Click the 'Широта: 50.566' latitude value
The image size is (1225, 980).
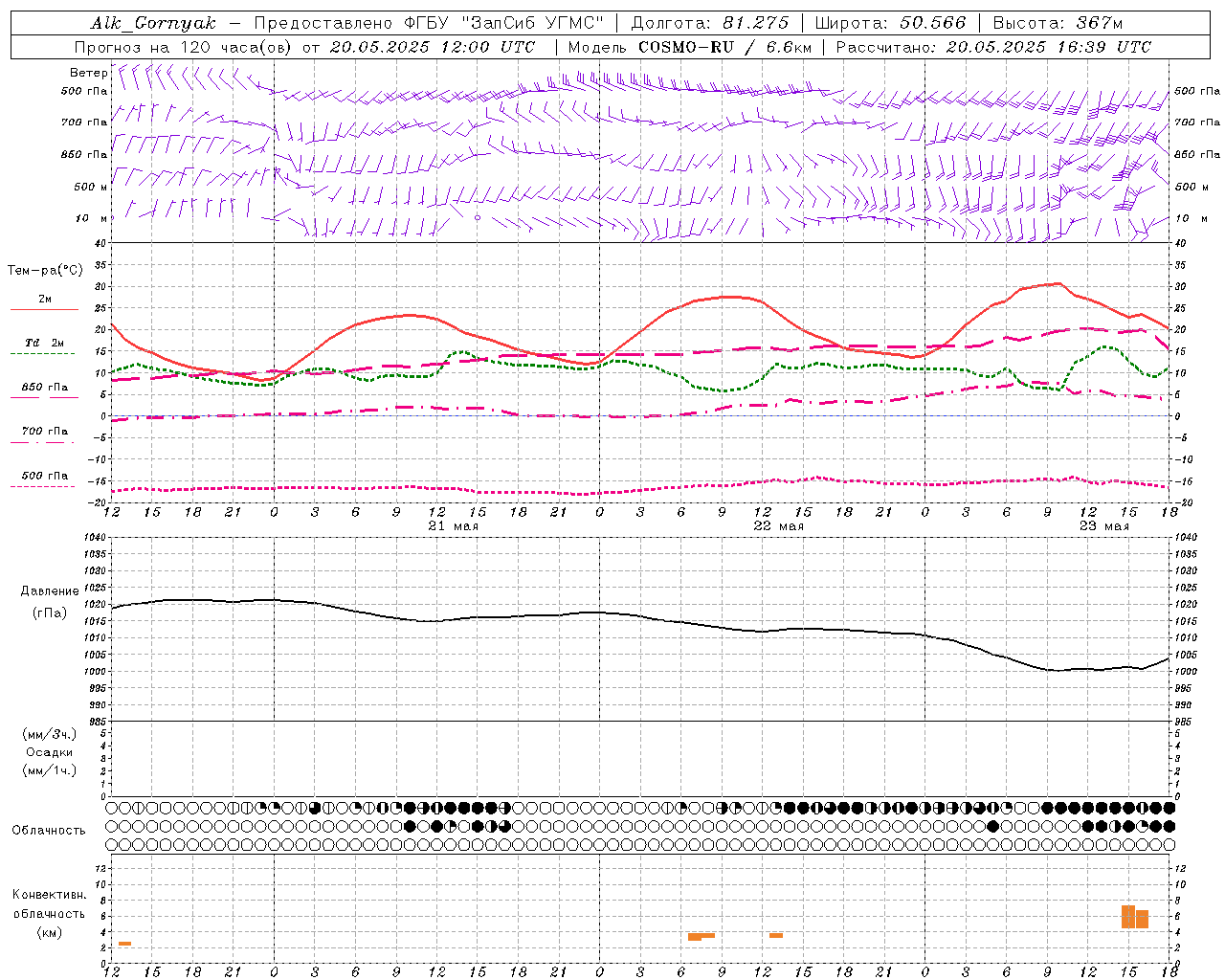[x=890, y=23]
